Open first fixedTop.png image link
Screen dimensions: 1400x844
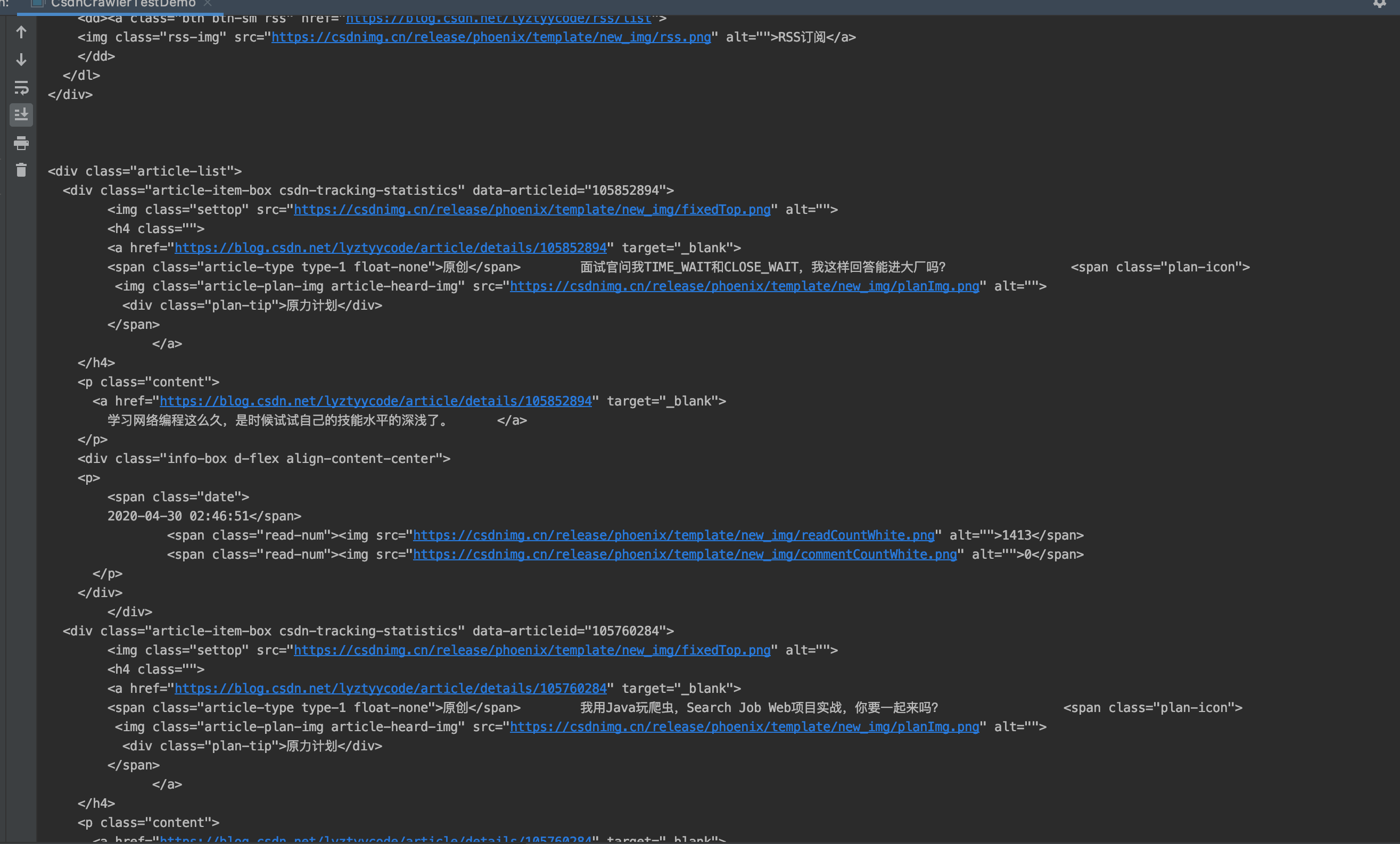point(532,210)
